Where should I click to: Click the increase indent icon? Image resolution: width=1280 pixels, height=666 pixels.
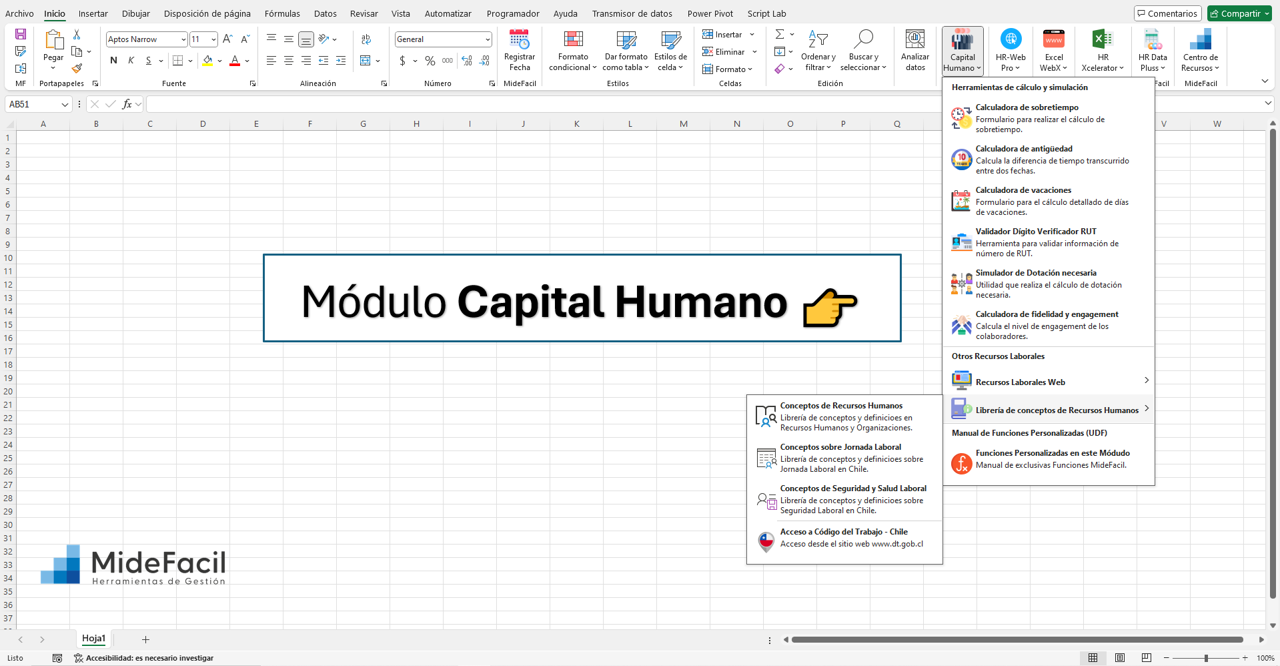(341, 61)
